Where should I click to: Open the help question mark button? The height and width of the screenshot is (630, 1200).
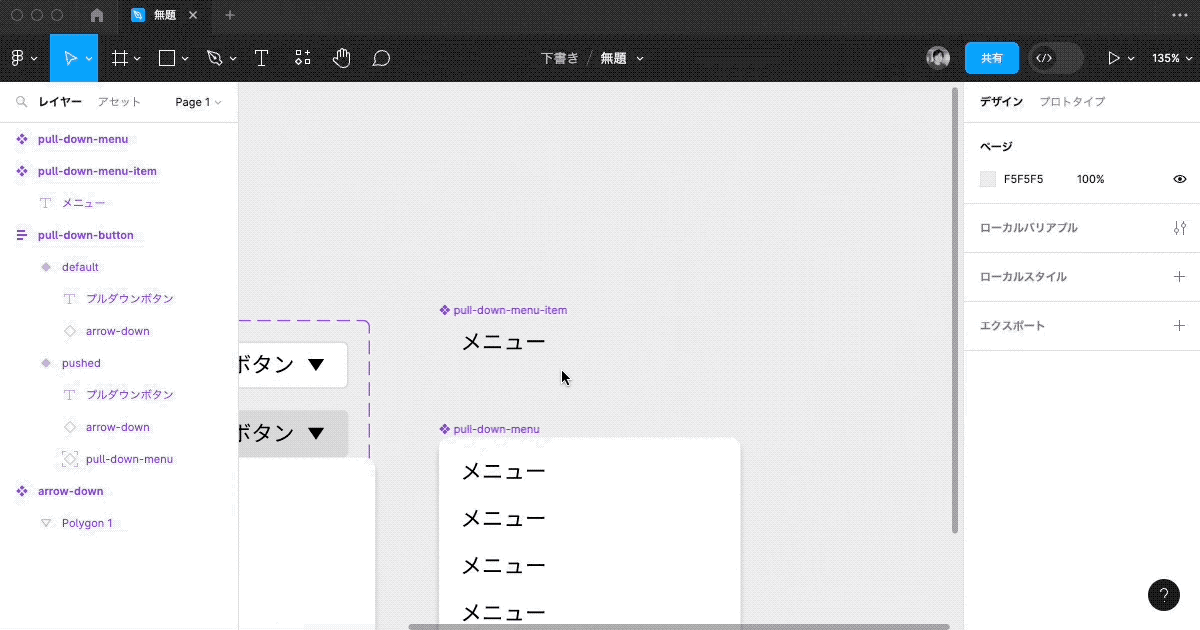(x=1163, y=594)
